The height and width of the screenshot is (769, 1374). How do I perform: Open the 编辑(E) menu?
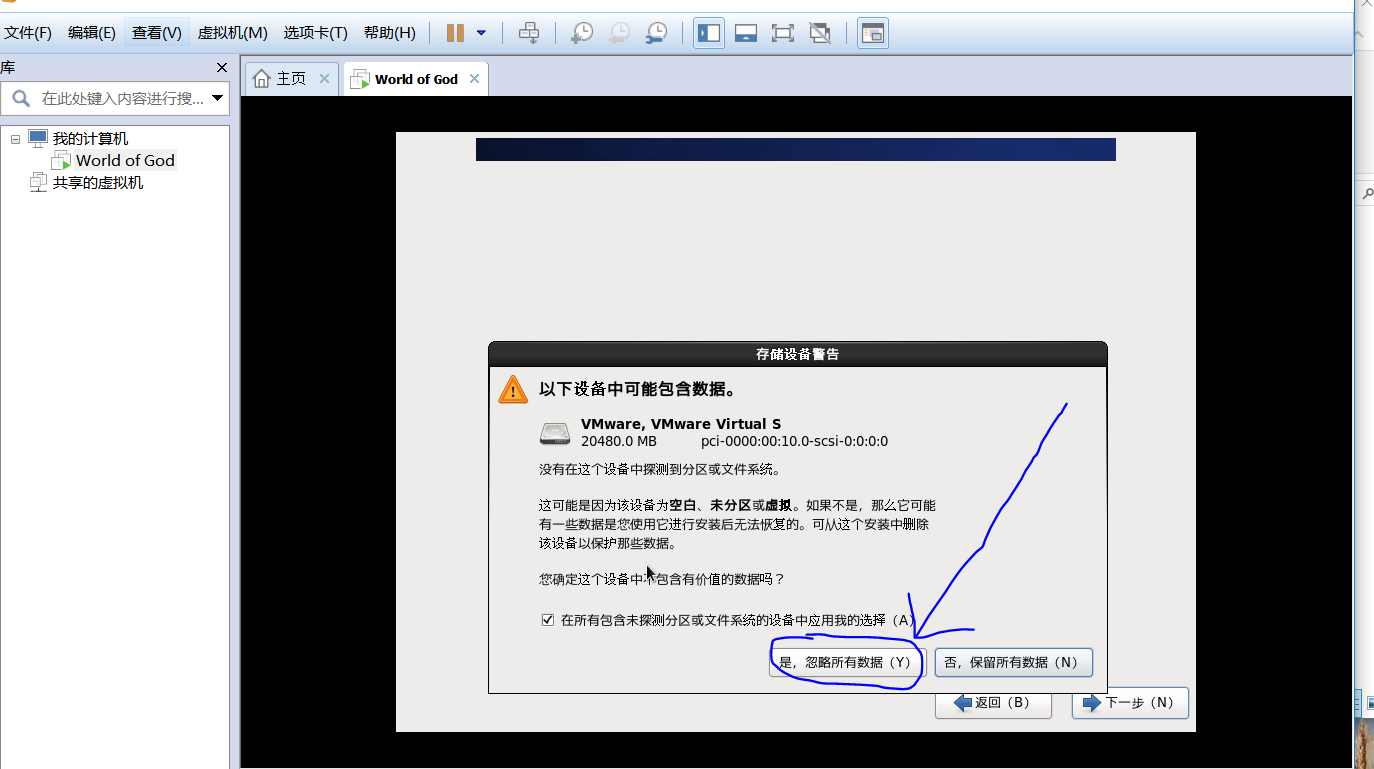click(92, 33)
